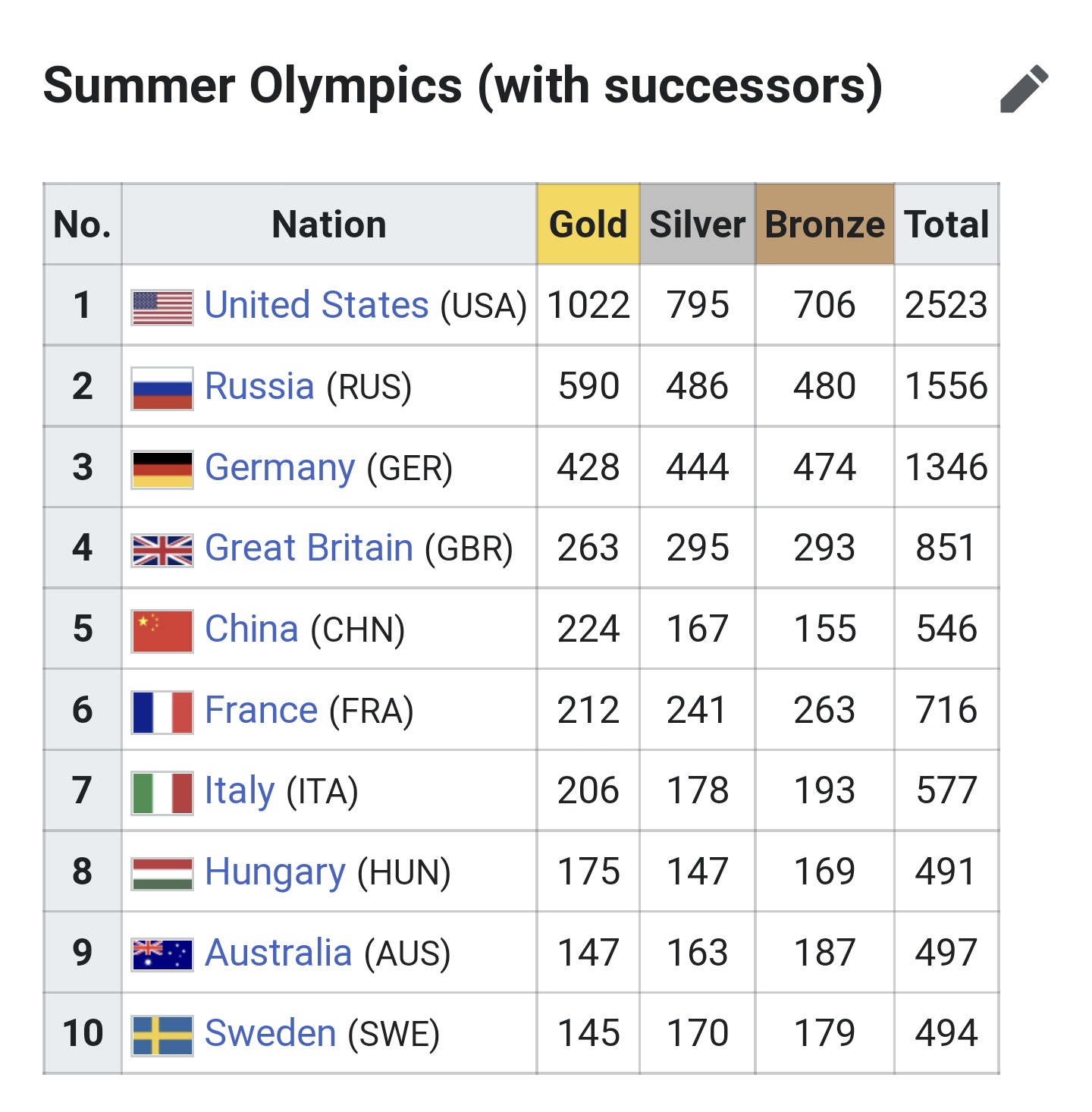This screenshot has height=1112, width=1092.
Task: Click the Germany flag icon
Action: (x=162, y=469)
